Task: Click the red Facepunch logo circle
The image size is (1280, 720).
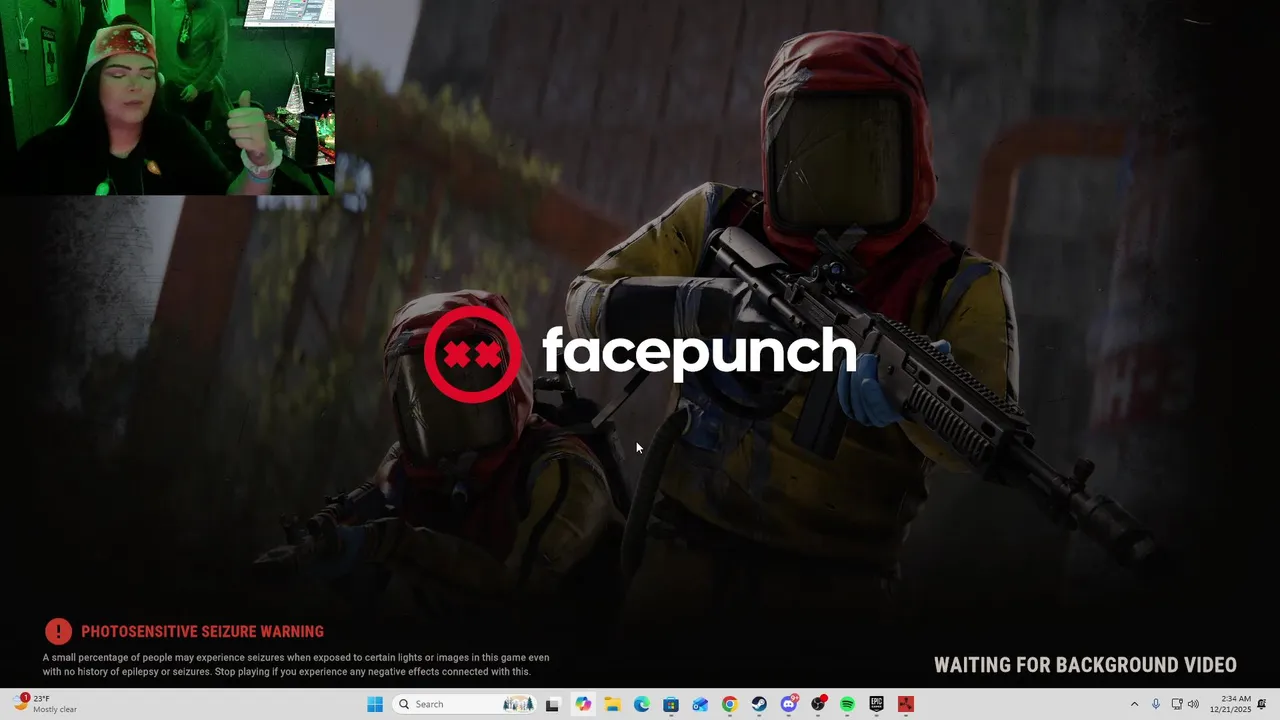Action: click(x=473, y=354)
